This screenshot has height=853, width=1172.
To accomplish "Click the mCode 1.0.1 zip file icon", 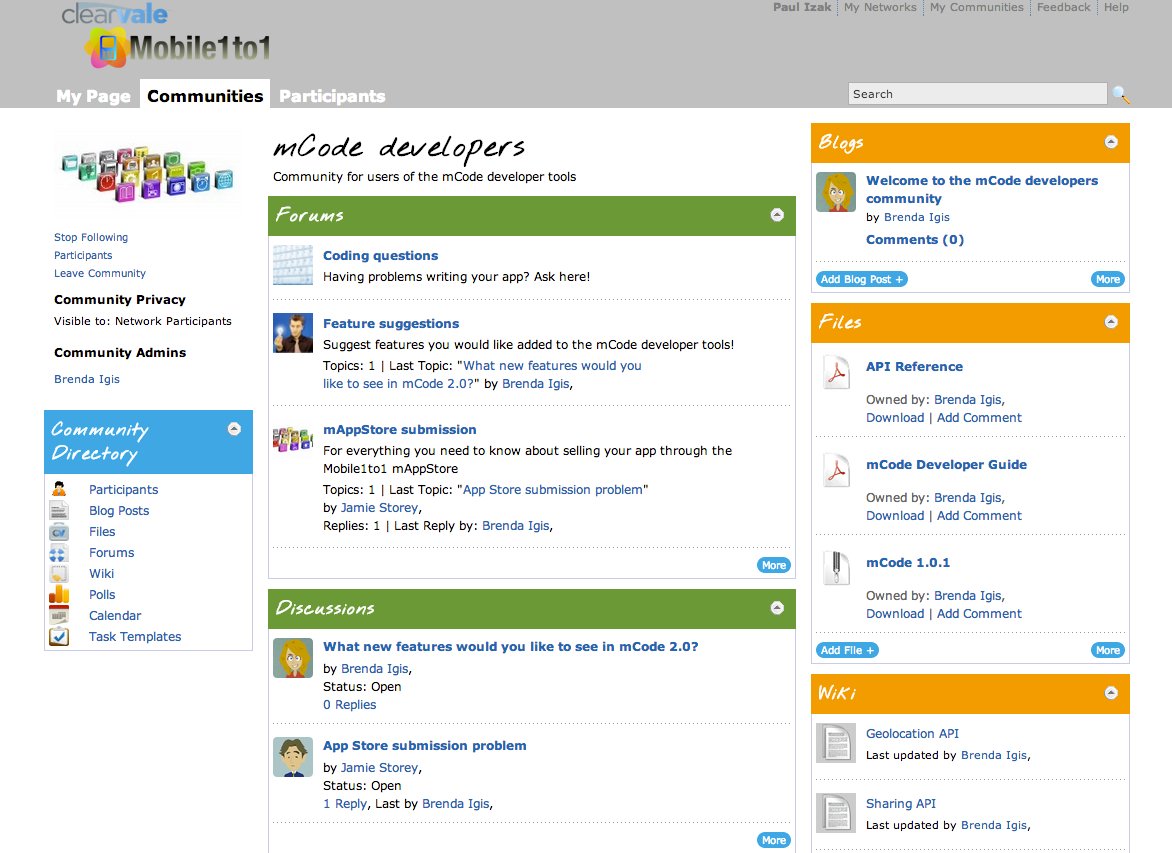I will pyautogui.click(x=836, y=568).
